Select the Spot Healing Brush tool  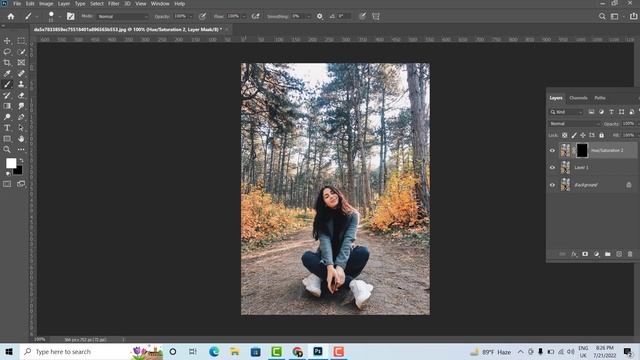pos(21,73)
